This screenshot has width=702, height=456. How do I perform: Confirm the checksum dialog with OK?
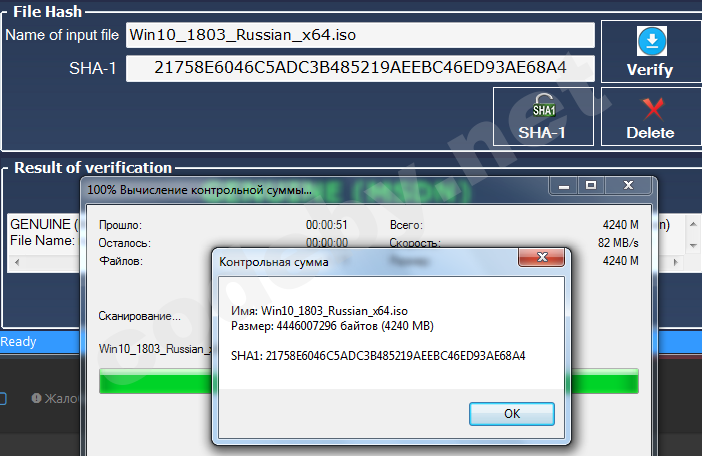click(512, 413)
